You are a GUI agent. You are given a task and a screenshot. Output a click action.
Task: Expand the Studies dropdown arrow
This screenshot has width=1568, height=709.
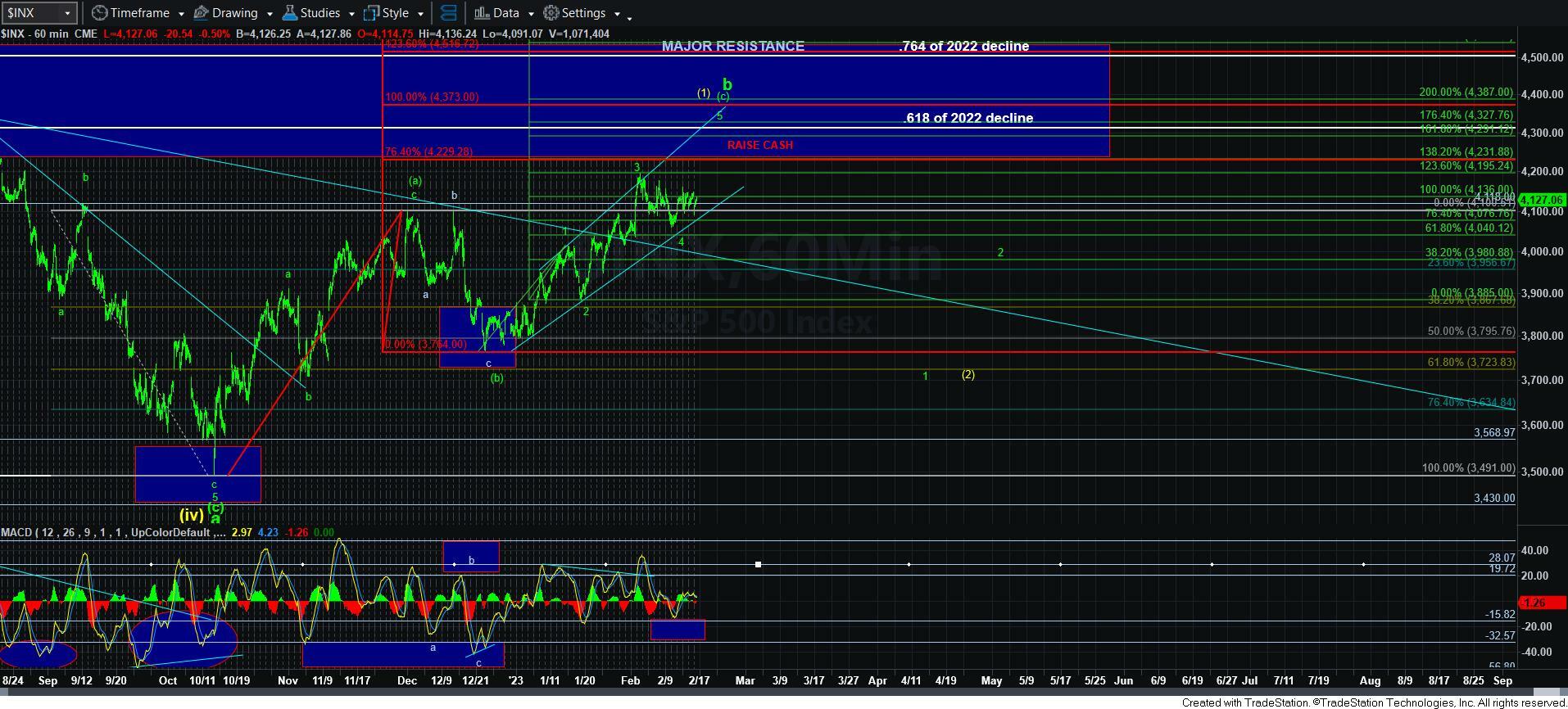[351, 14]
